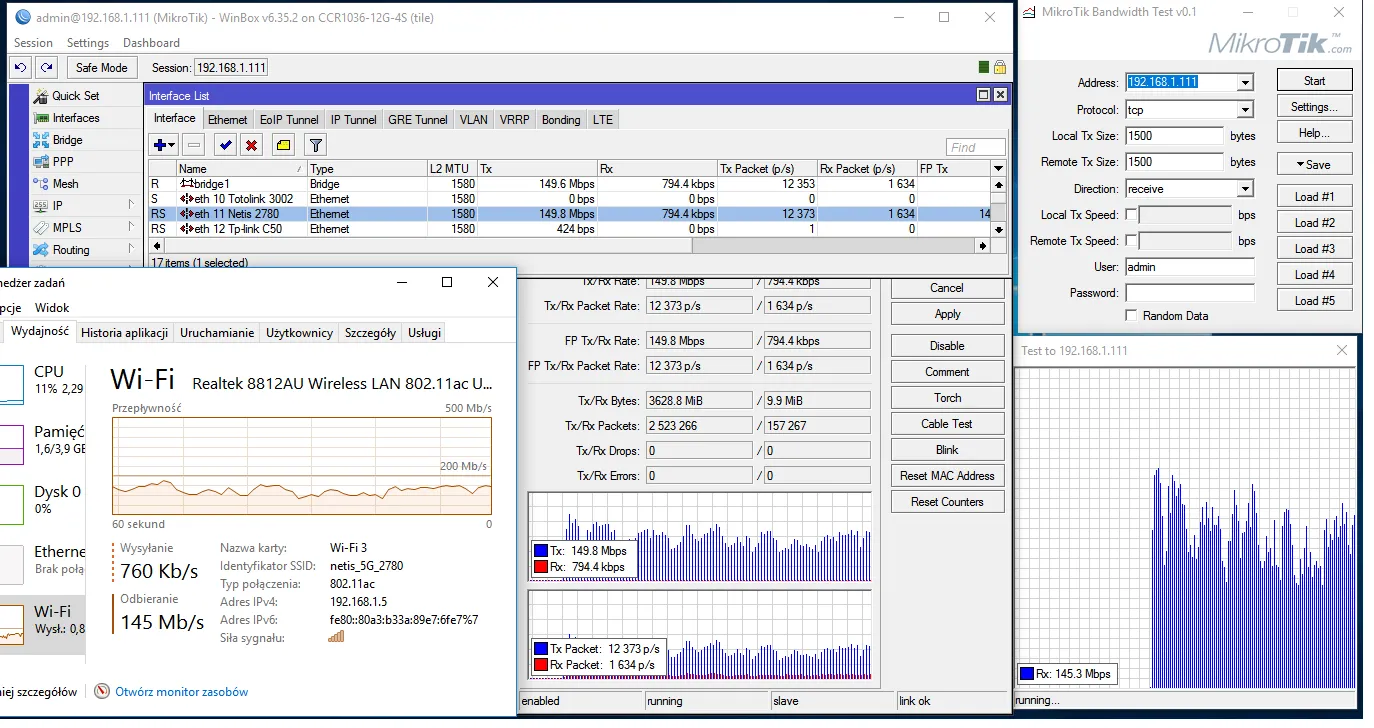Select the eth 12 Tp-link C50 row
Screen dimensions: 1374x728
point(569,229)
